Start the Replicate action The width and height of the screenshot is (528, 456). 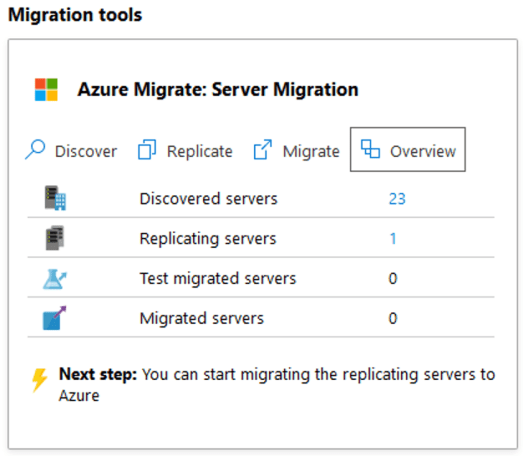pyautogui.click(x=185, y=151)
